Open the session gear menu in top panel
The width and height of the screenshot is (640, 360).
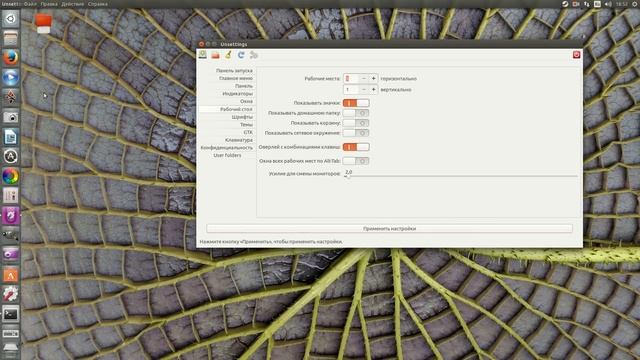tap(635, 4)
